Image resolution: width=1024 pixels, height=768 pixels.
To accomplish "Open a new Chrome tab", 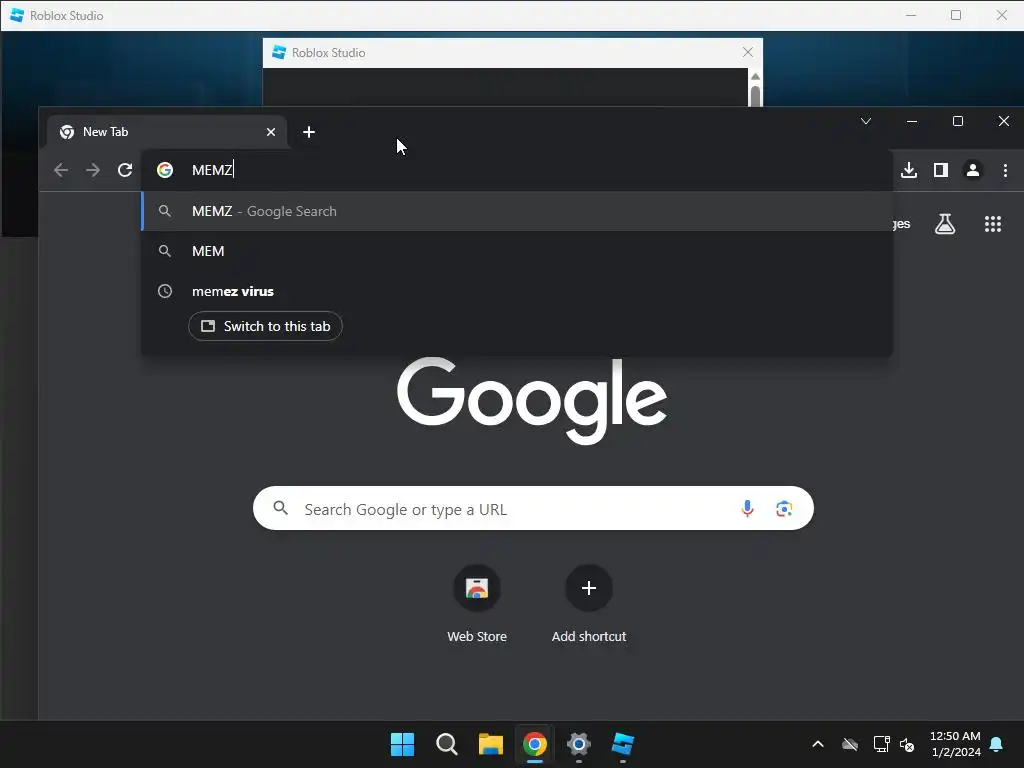I will [309, 133].
